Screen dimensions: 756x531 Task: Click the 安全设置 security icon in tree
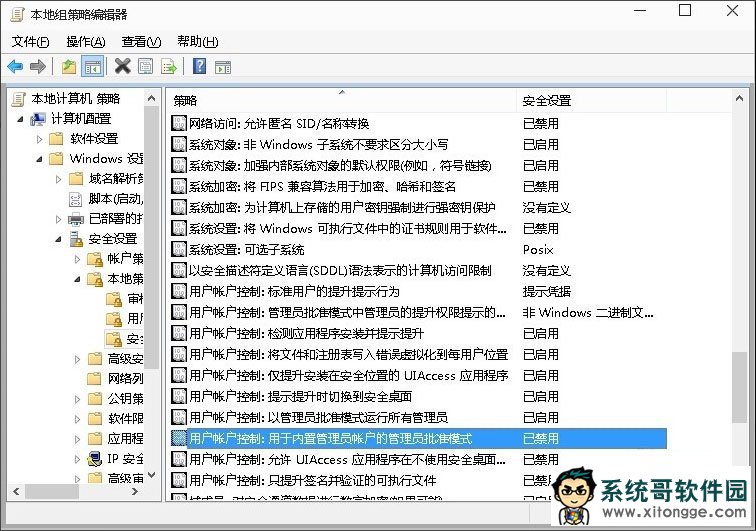pyautogui.click(x=76, y=239)
